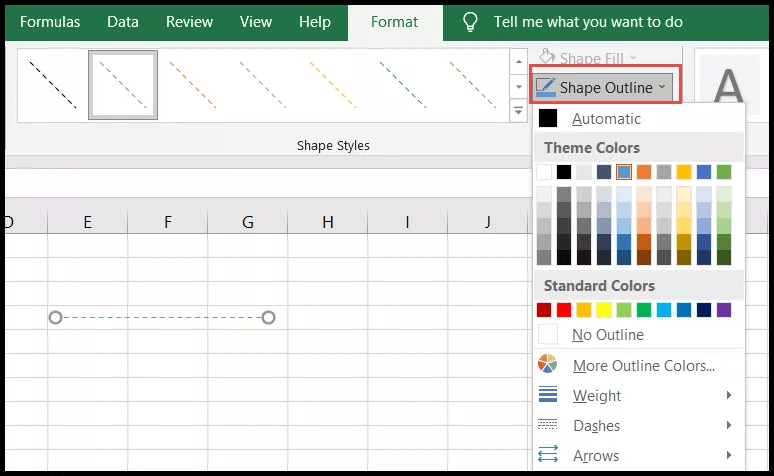Click shape styles gallery down arrow

pos(518,87)
